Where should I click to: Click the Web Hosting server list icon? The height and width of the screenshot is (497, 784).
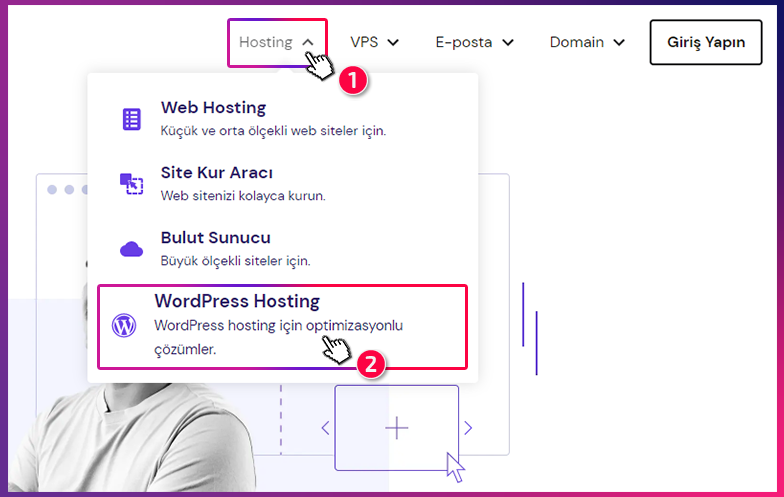point(132,120)
